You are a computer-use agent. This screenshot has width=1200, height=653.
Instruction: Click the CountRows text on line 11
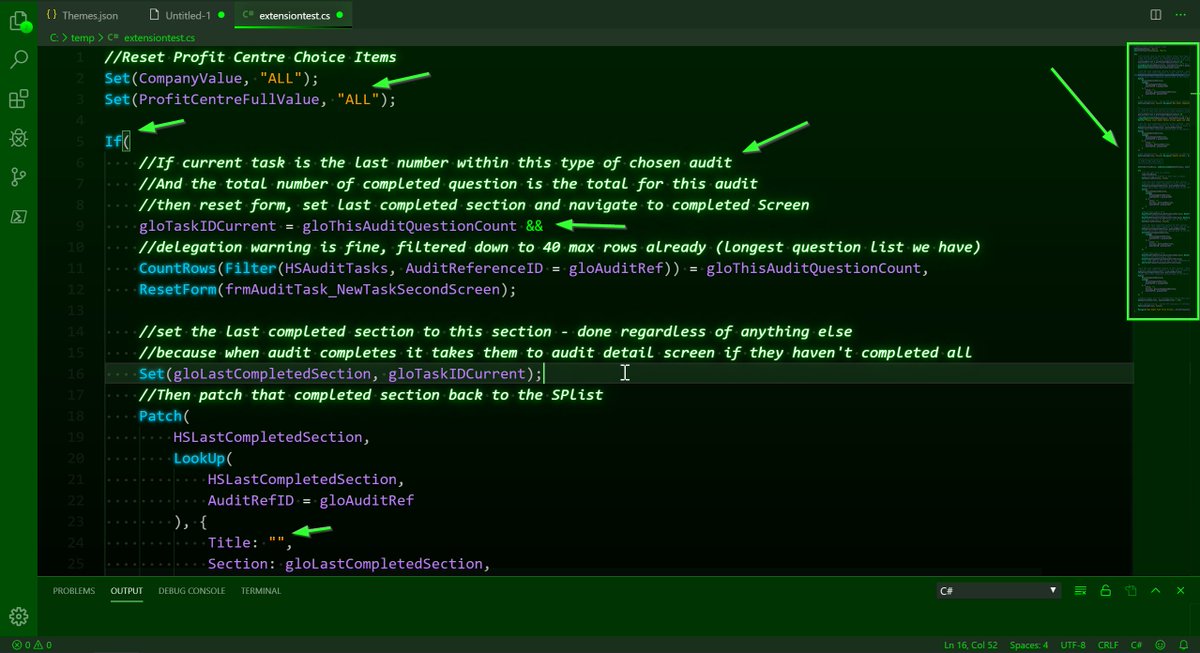click(x=177, y=268)
